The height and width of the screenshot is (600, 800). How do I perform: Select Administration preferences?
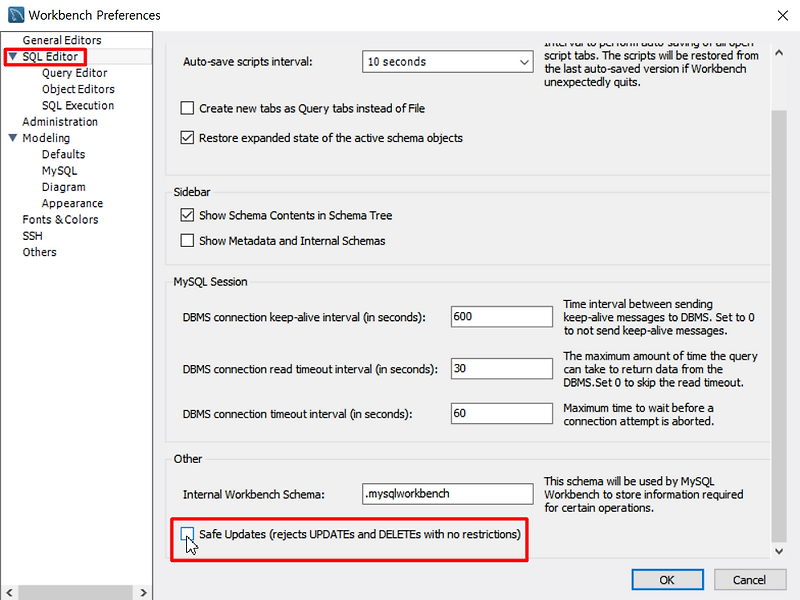coord(62,121)
